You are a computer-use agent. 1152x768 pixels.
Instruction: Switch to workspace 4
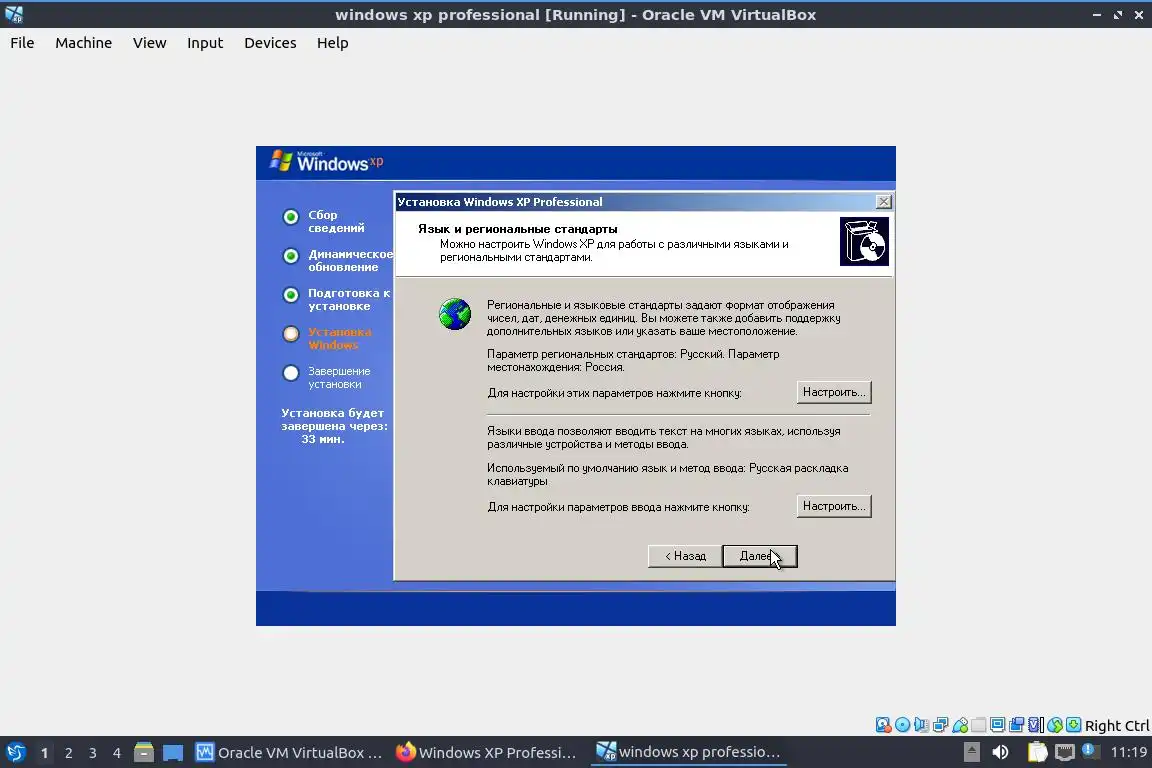pos(117,753)
